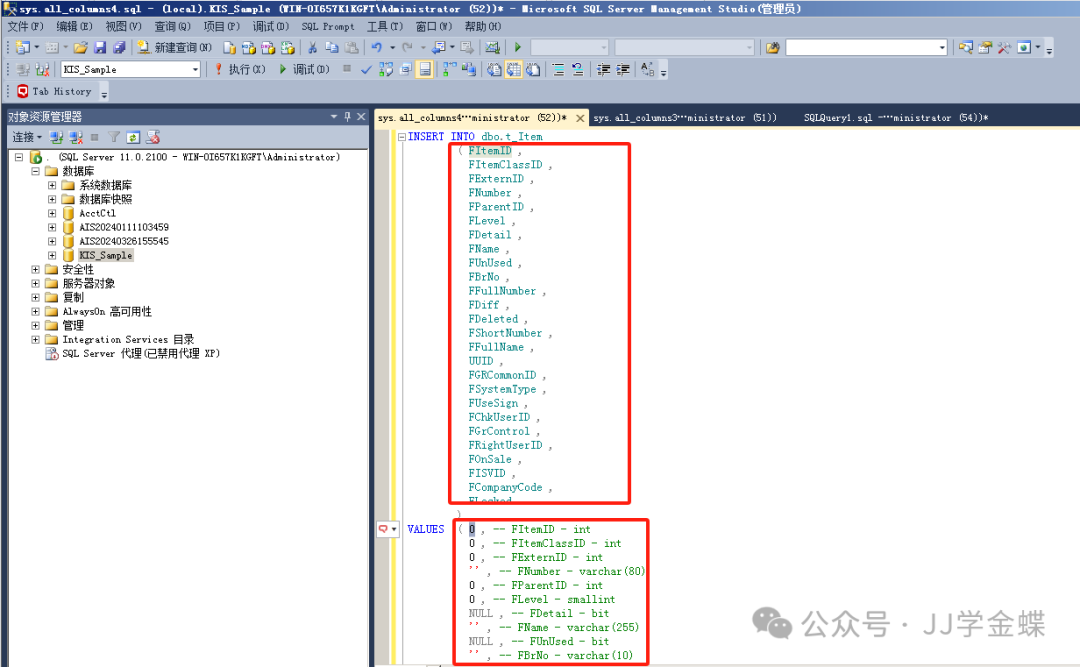
Task: Click the 新建查询(N) button
Action: [x=174, y=48]
